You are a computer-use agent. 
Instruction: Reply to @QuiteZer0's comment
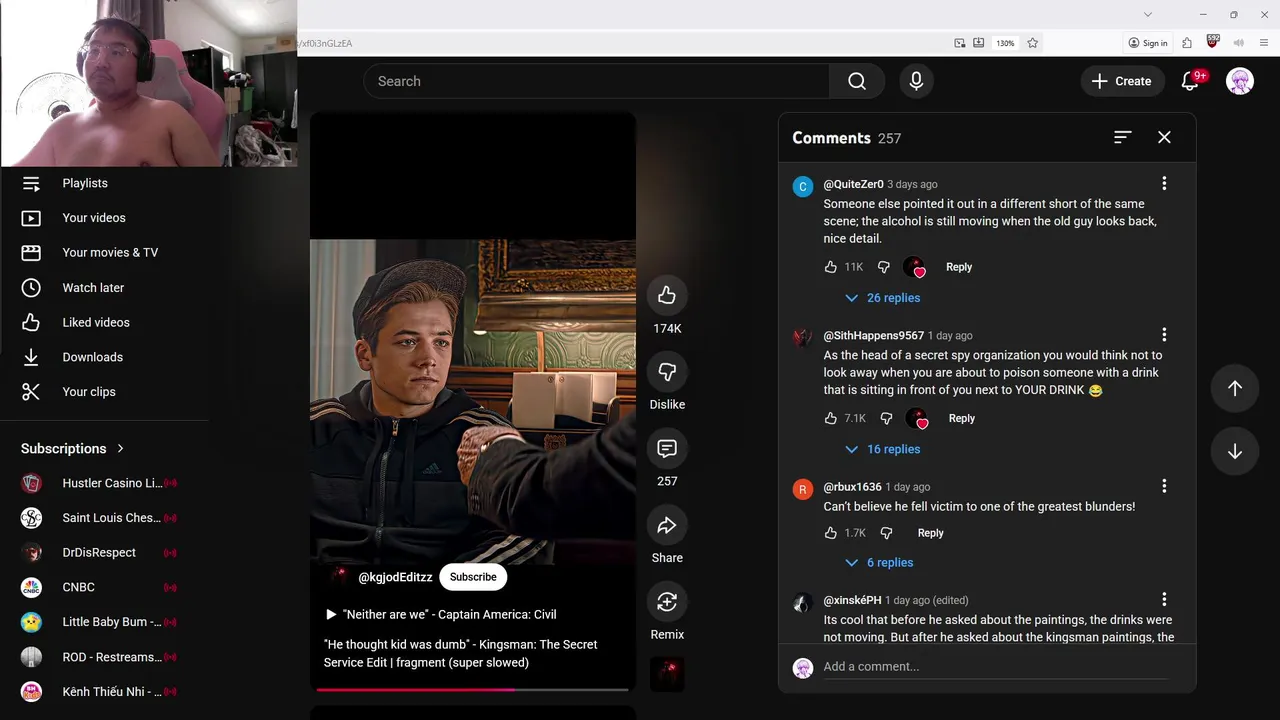coord(959,267)
